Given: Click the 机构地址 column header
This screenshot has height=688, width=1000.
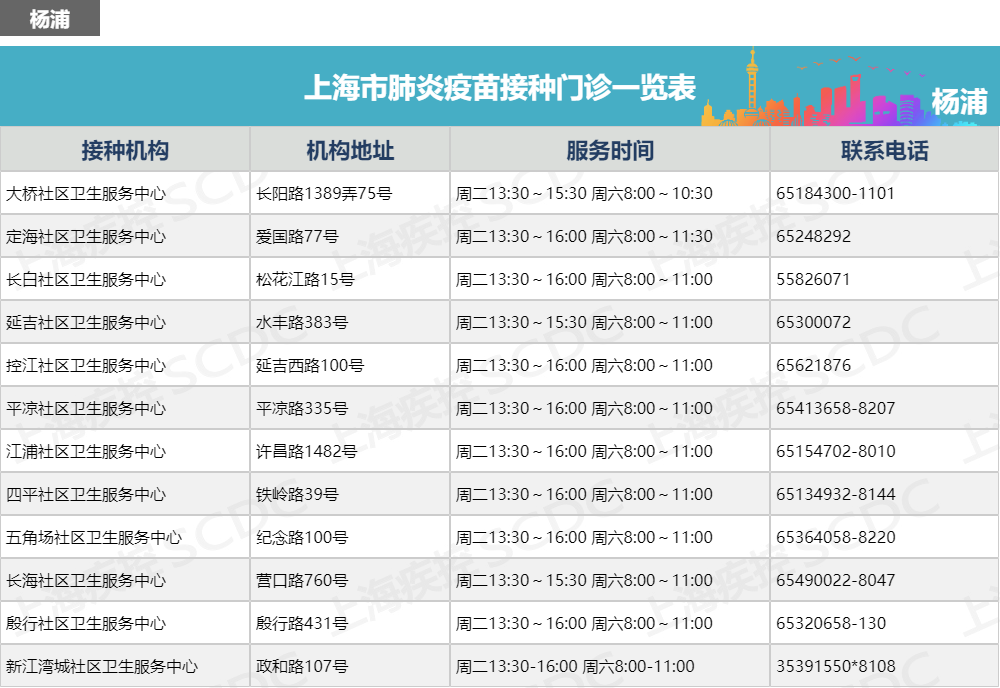Looking at the screenshot, I should [350, 150].
